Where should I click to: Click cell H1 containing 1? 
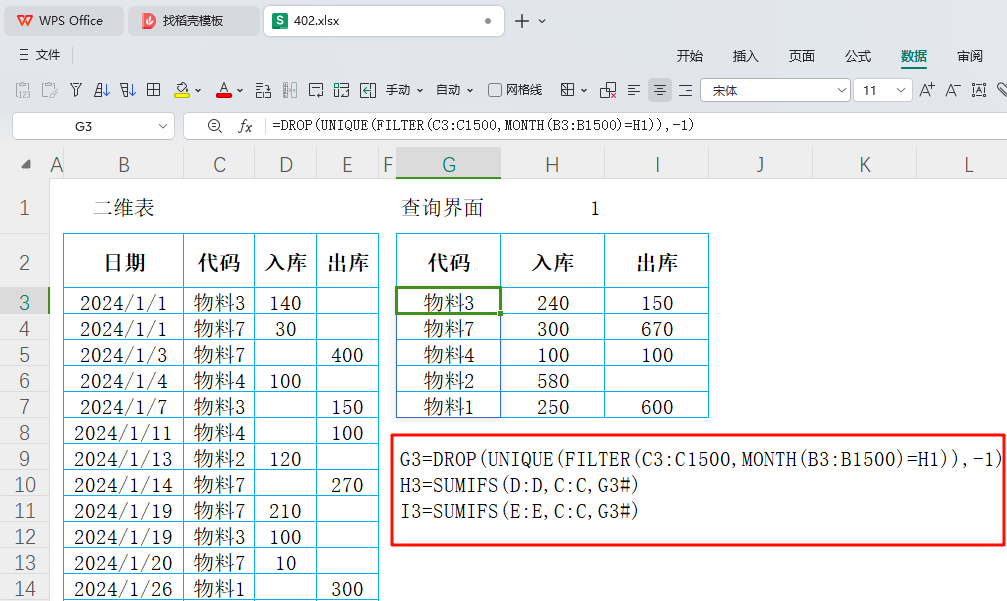(x=552, y=208)
